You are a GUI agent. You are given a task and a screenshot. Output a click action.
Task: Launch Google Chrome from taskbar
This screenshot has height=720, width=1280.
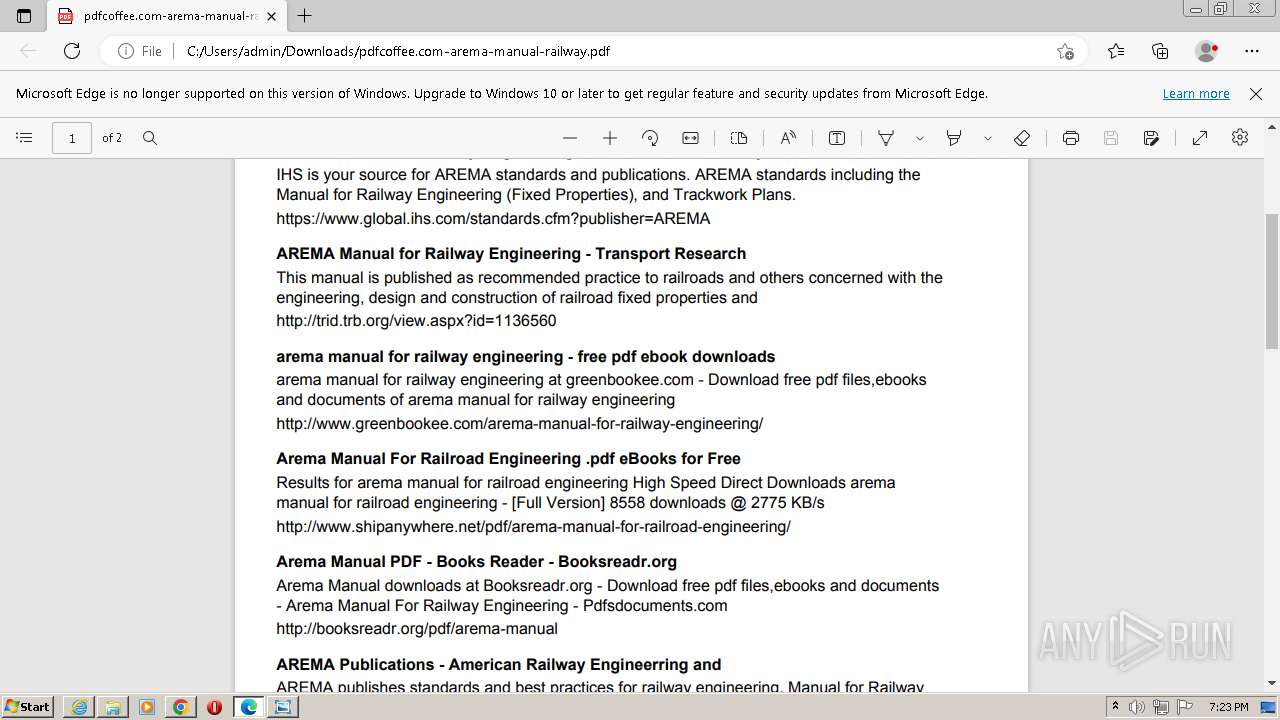(x=181, y=707)
